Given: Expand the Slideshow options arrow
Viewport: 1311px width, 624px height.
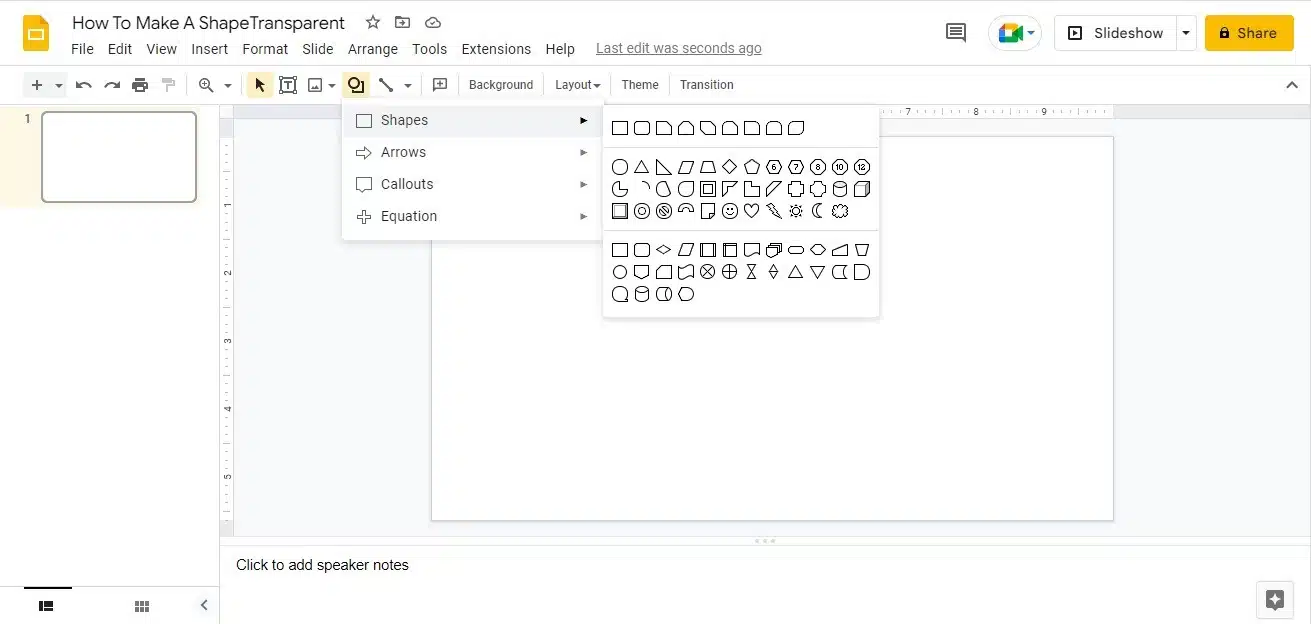Looking at the screenshot, I should point(1186,33).
